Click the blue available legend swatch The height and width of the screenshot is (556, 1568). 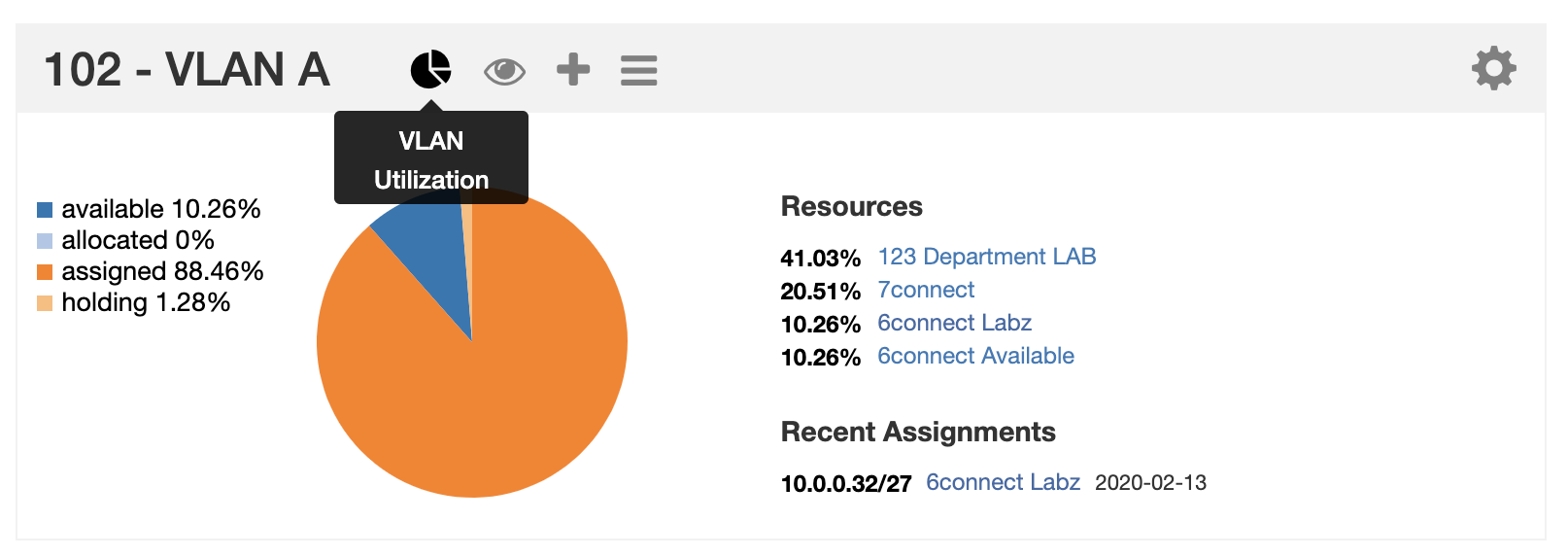[x=45, y=210]
